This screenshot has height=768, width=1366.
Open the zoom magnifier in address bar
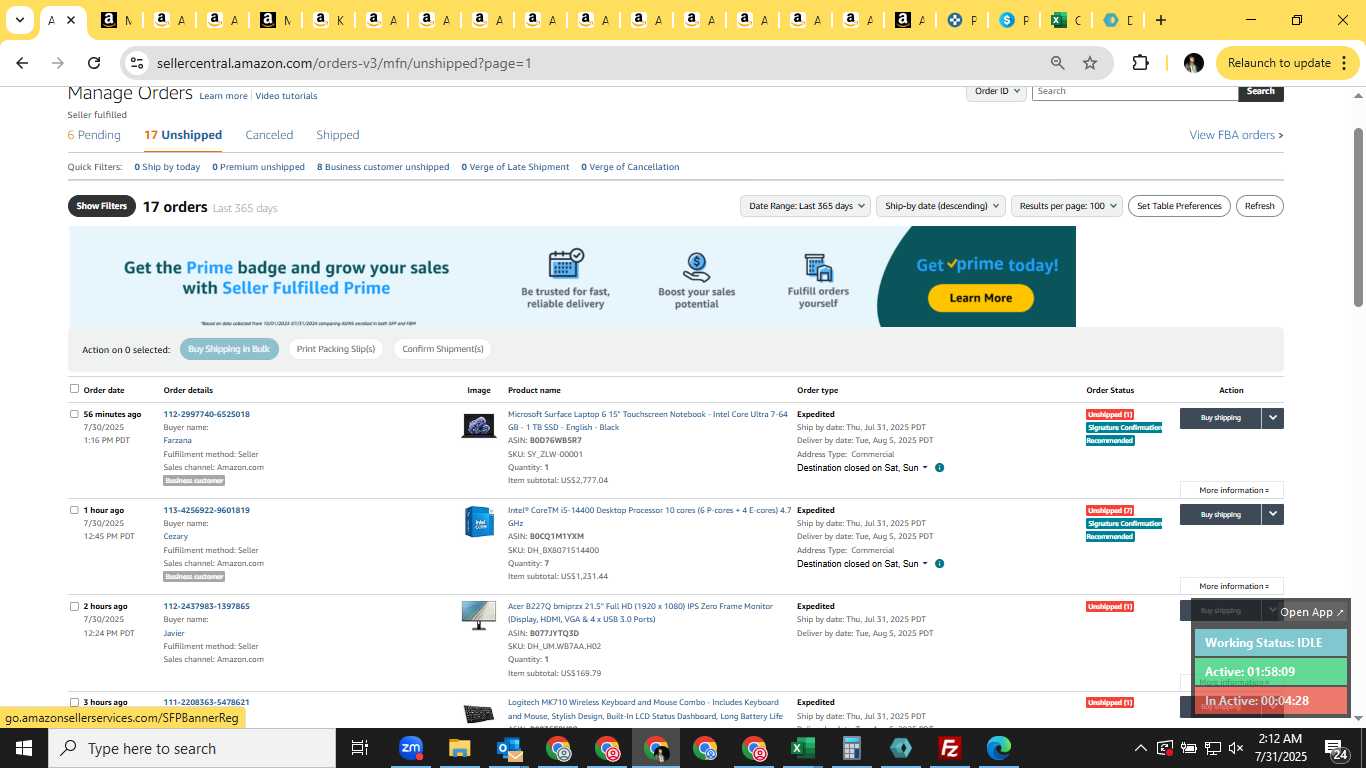(1057, 63)
